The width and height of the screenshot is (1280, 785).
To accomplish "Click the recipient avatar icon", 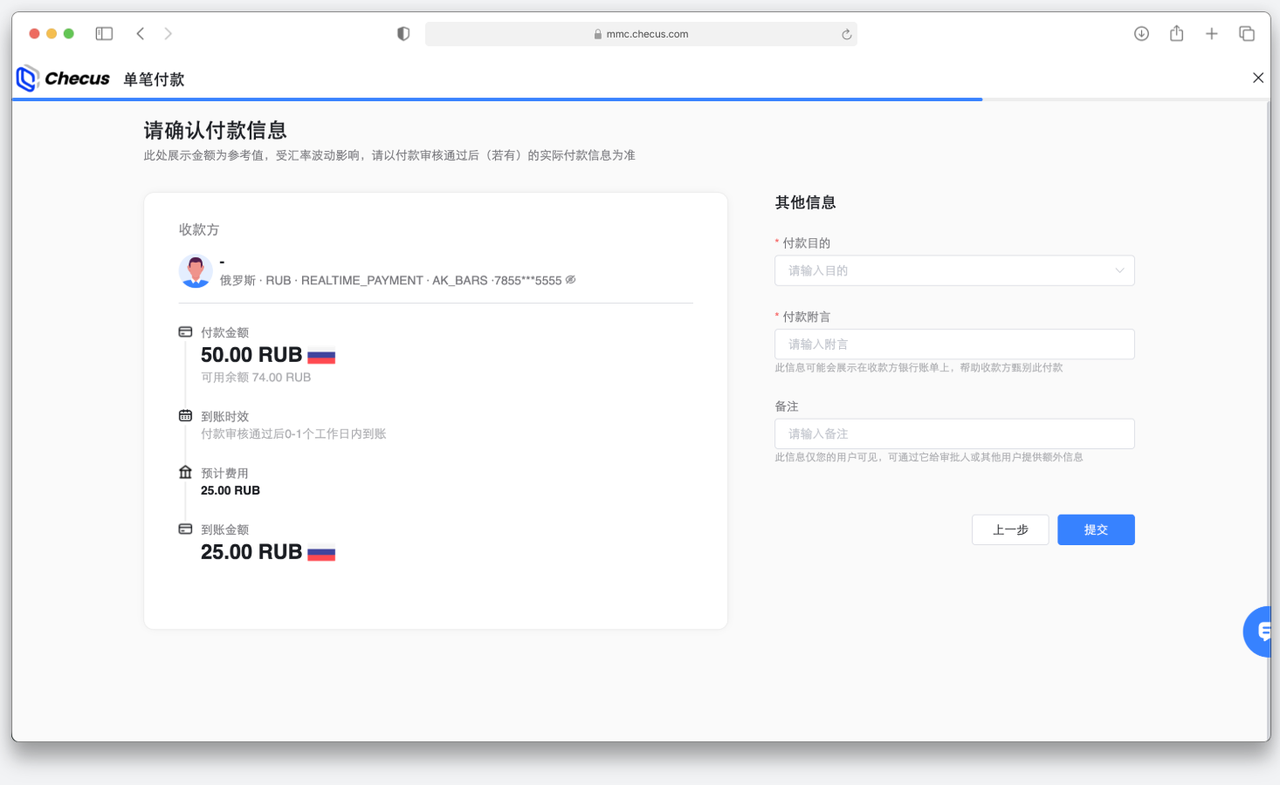I will [195, 271].
